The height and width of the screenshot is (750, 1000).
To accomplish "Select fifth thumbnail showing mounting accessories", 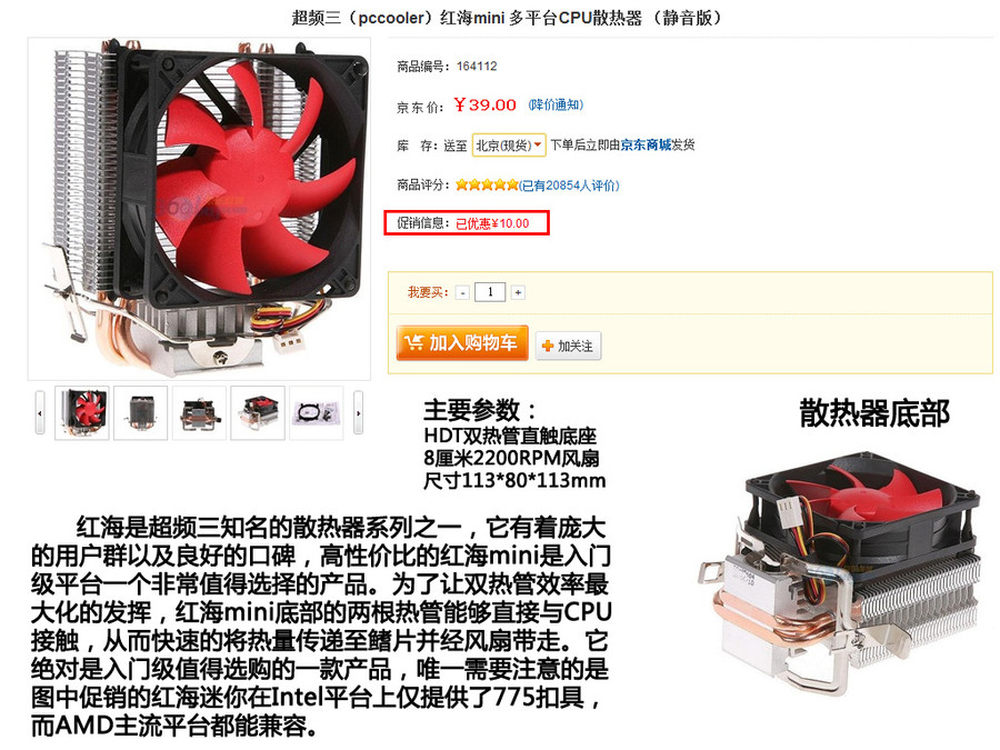I will pyautogui.click(x=316, y=413).
